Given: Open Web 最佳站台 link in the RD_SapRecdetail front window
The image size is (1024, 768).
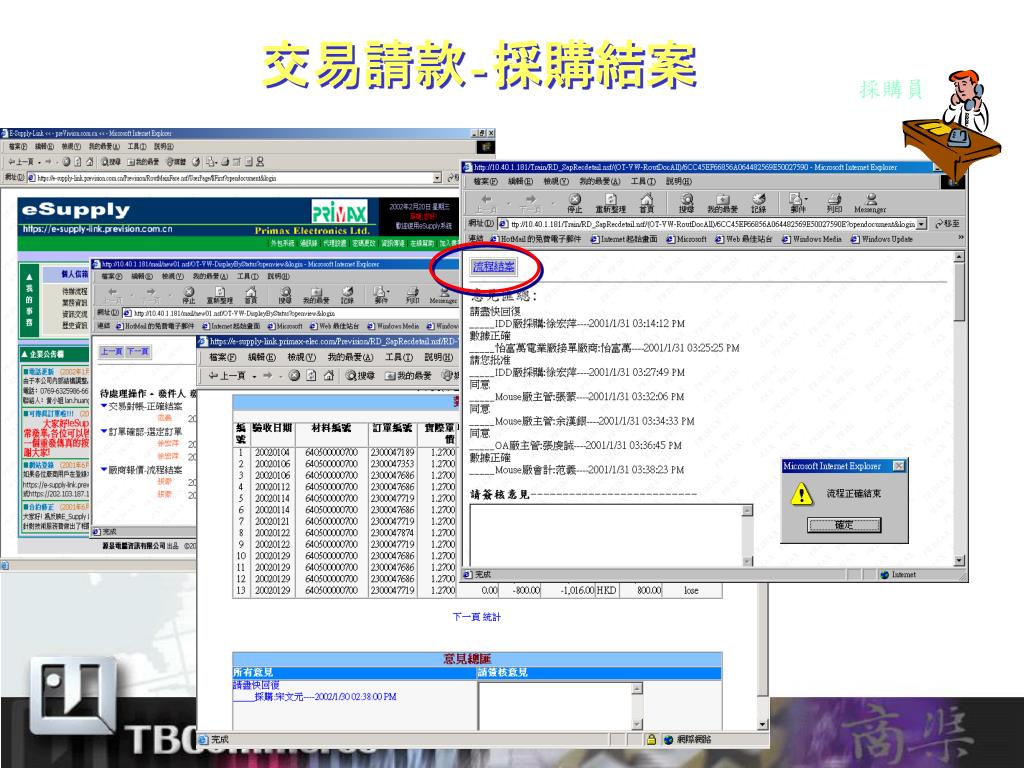Looking at the screenshot, I should (x=744, y=239).
